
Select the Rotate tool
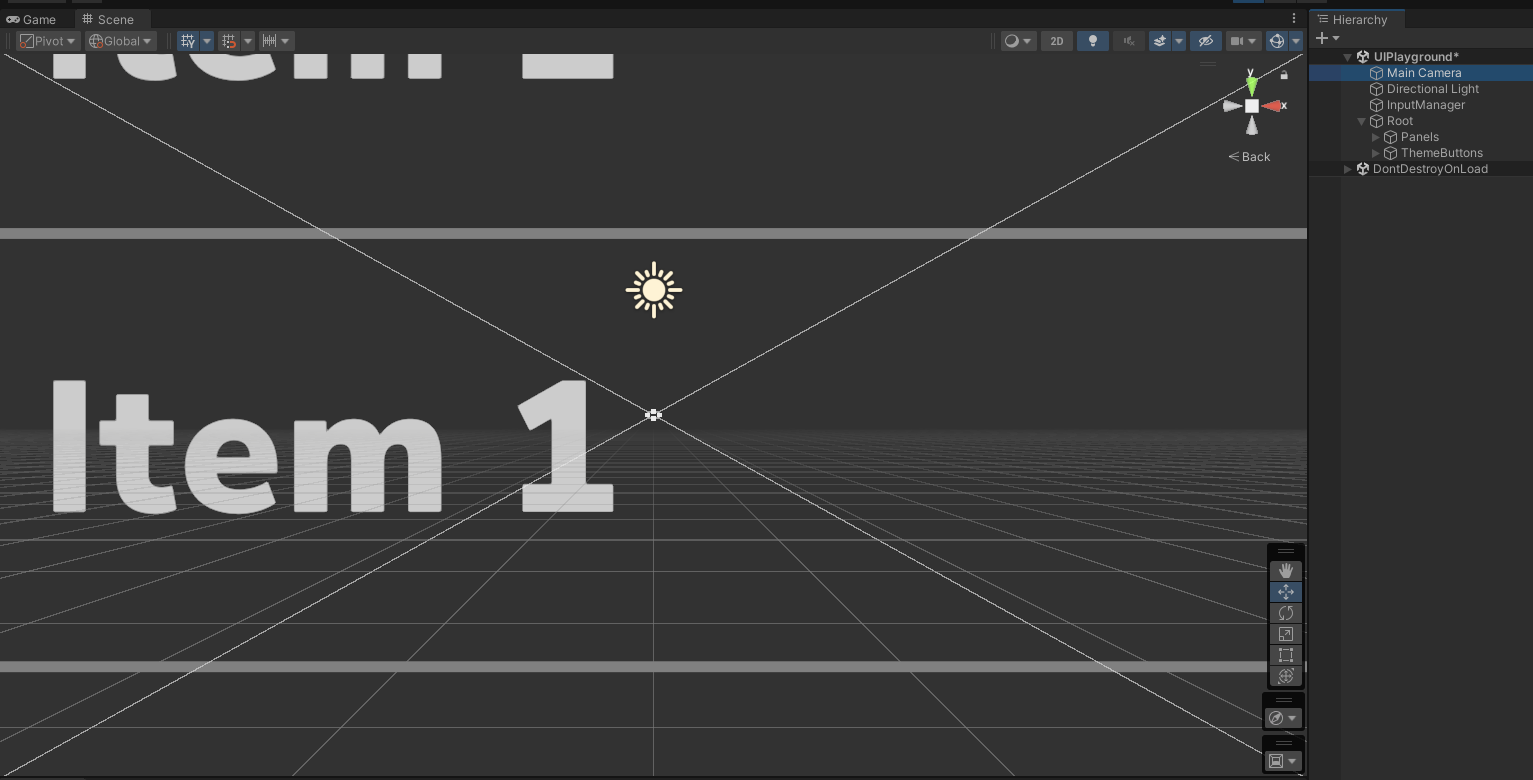1285,612
